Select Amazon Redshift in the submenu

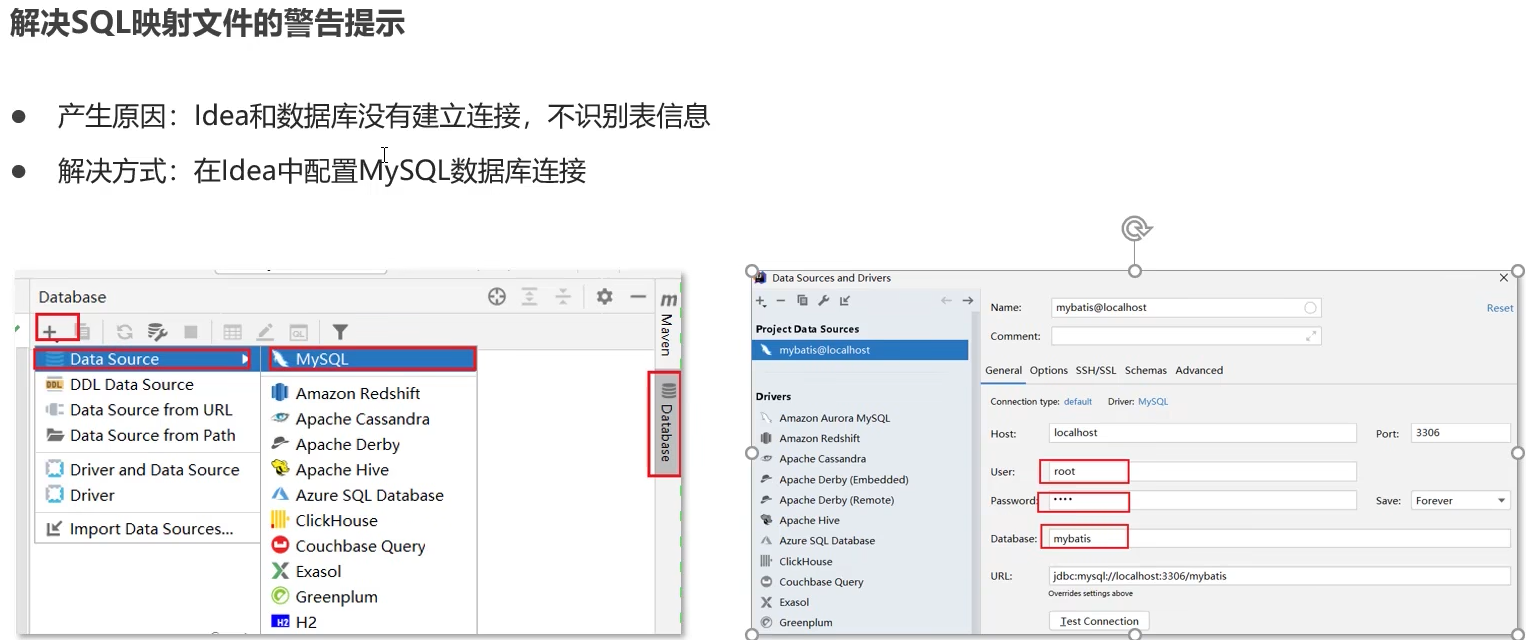click(370, 393)
